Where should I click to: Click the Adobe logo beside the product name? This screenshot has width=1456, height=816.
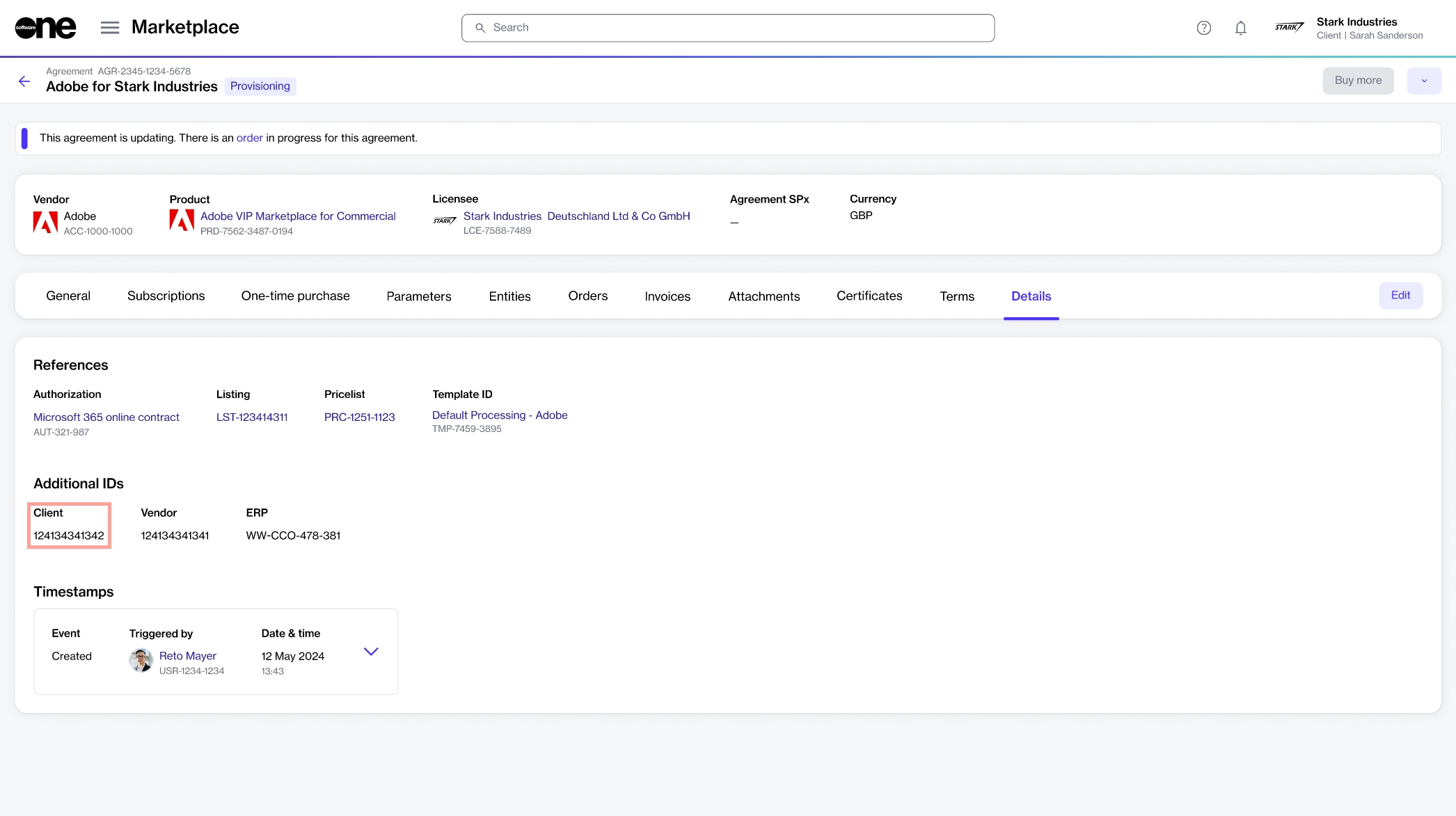click(182, 221)
